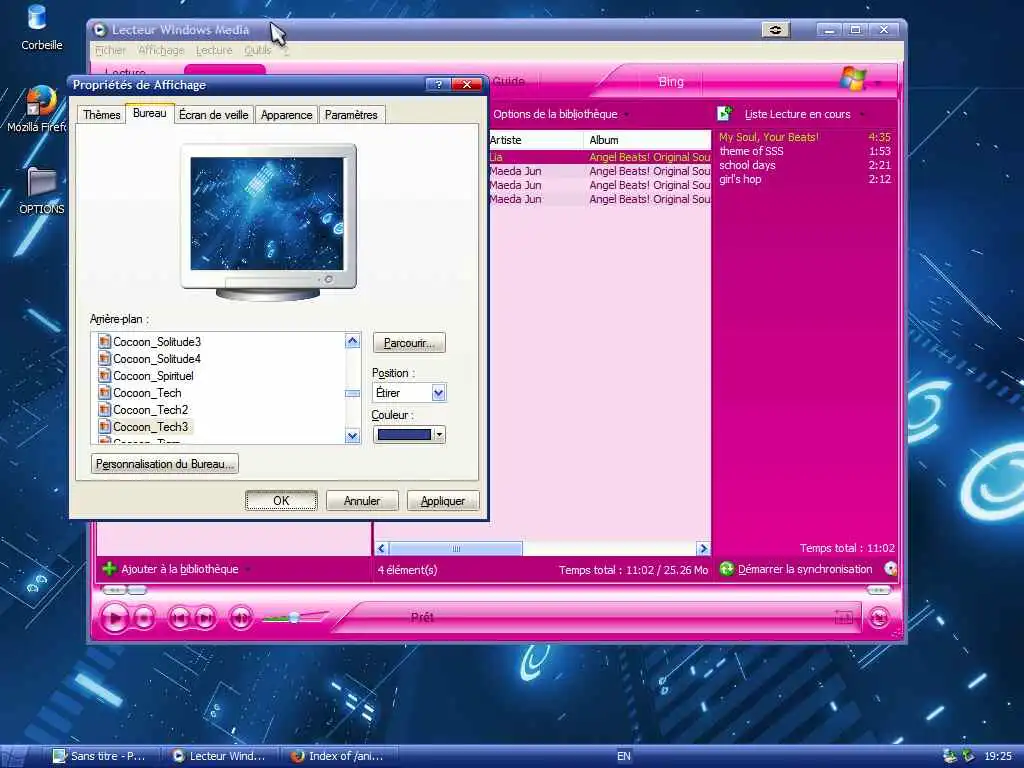Switch to the Apparence tab

tap(286, 115)
